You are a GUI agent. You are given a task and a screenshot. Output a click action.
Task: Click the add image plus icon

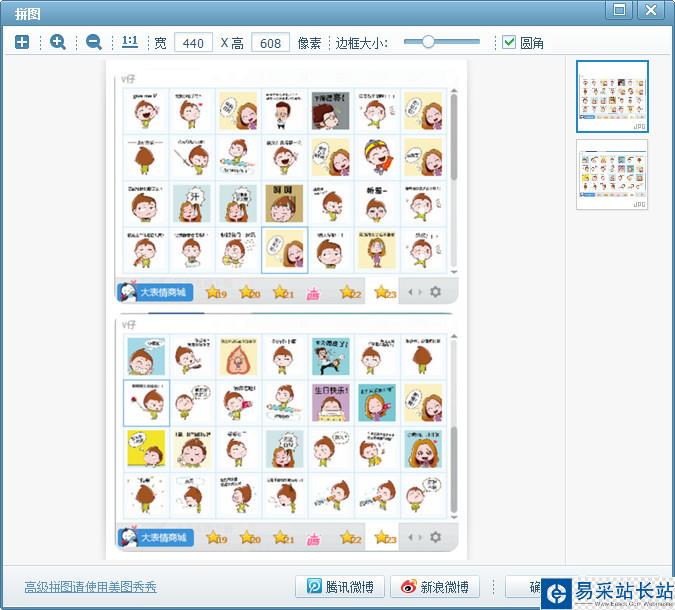[22, 42]
